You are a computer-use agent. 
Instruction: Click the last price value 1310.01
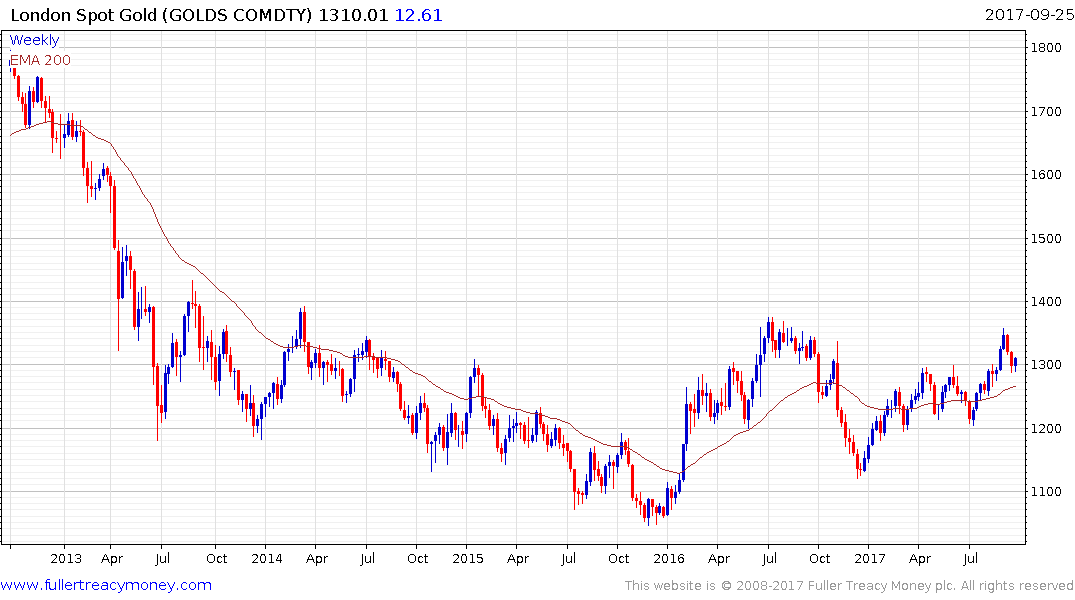coord(353,15)
